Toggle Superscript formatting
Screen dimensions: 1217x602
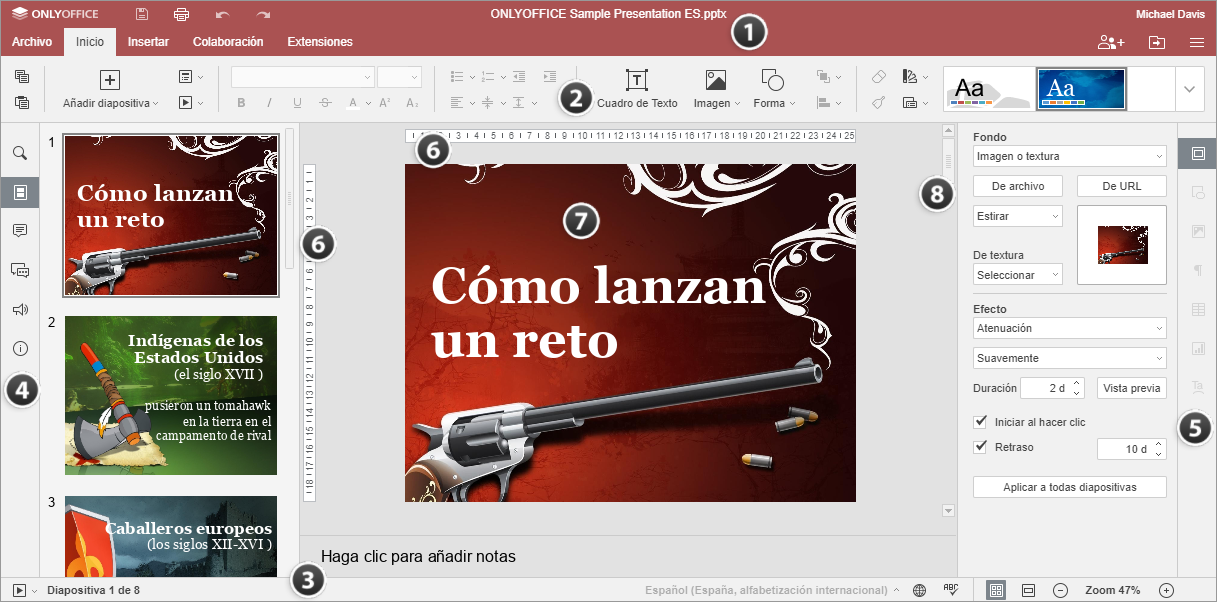pyautogui.click(x=384, y=102)
